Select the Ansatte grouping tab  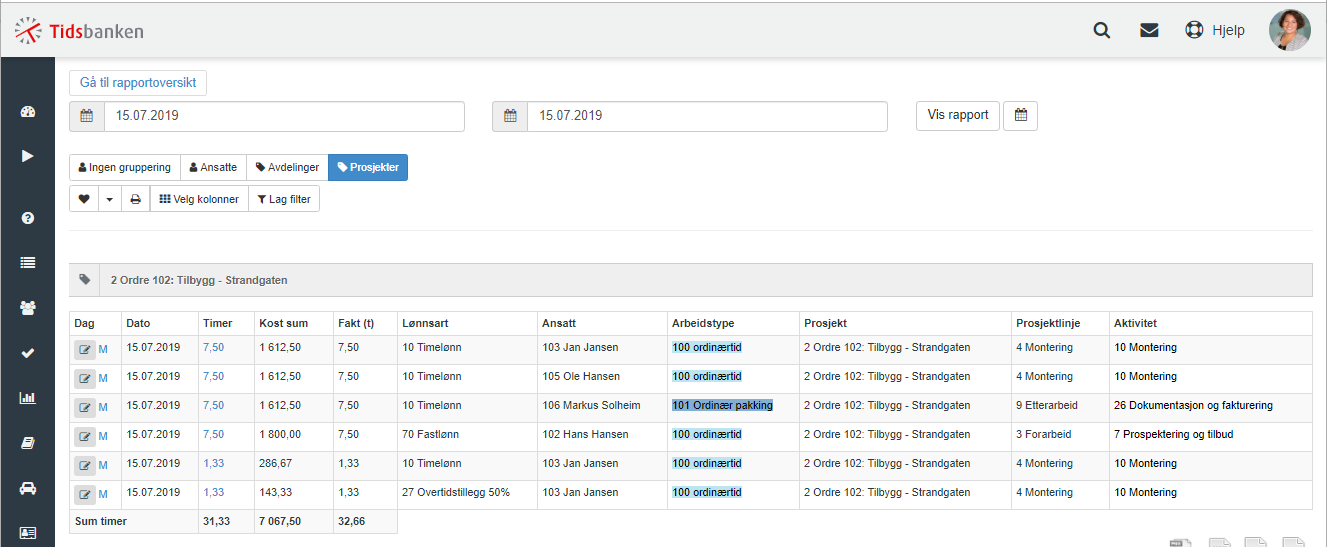(x=213, y=167)
